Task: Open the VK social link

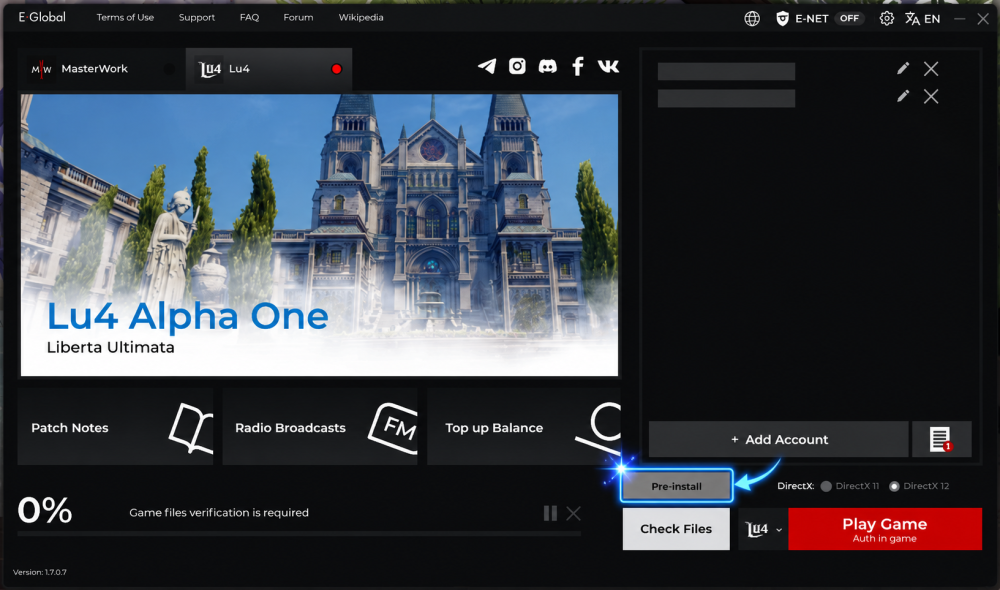Action: (x=608, y=66)
